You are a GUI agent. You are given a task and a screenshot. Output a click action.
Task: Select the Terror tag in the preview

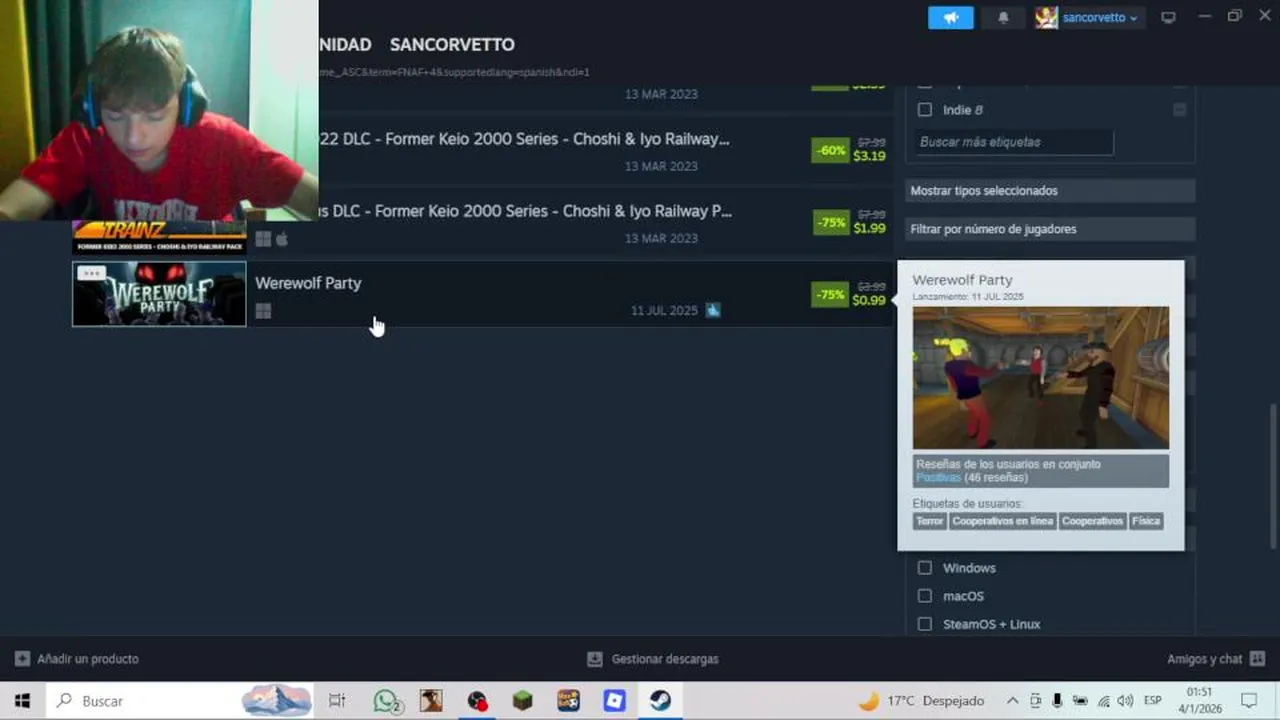pos(929,521)
